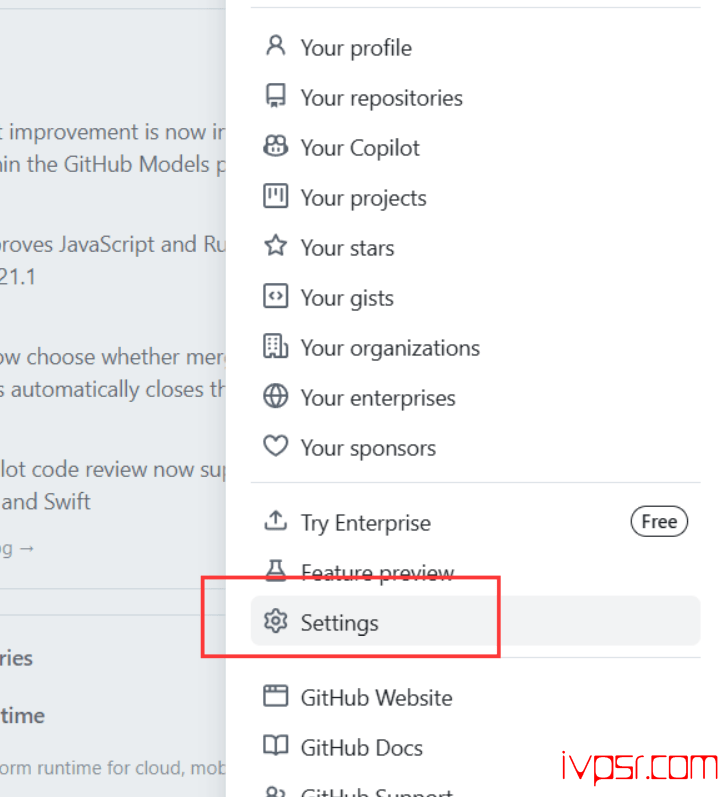Open the Your profile menu item
Viewport: 727px width, 797px height.
[x=356, y=48]
